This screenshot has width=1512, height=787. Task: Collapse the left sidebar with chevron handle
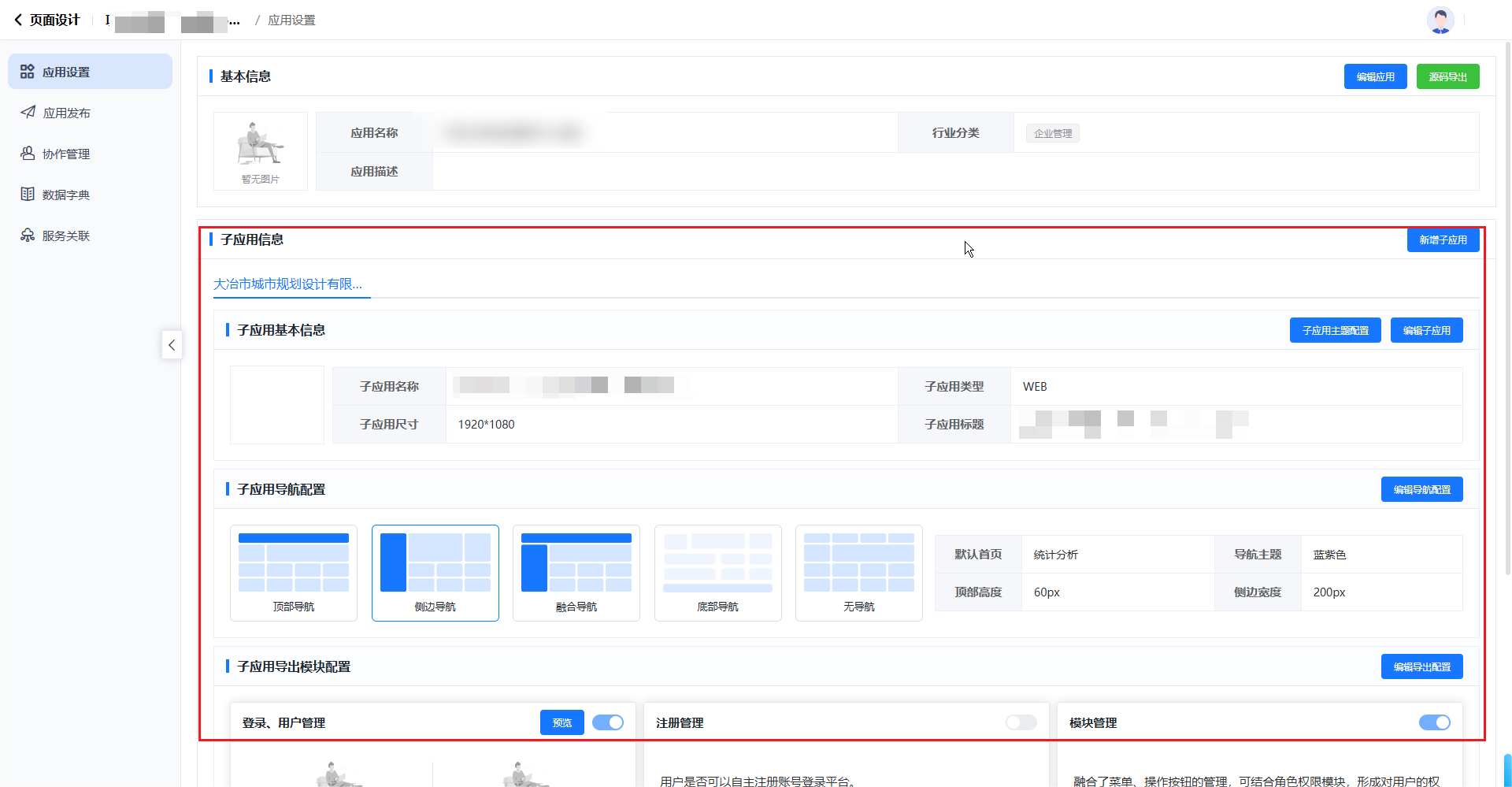pyautogui.click(x=172, y=345)
